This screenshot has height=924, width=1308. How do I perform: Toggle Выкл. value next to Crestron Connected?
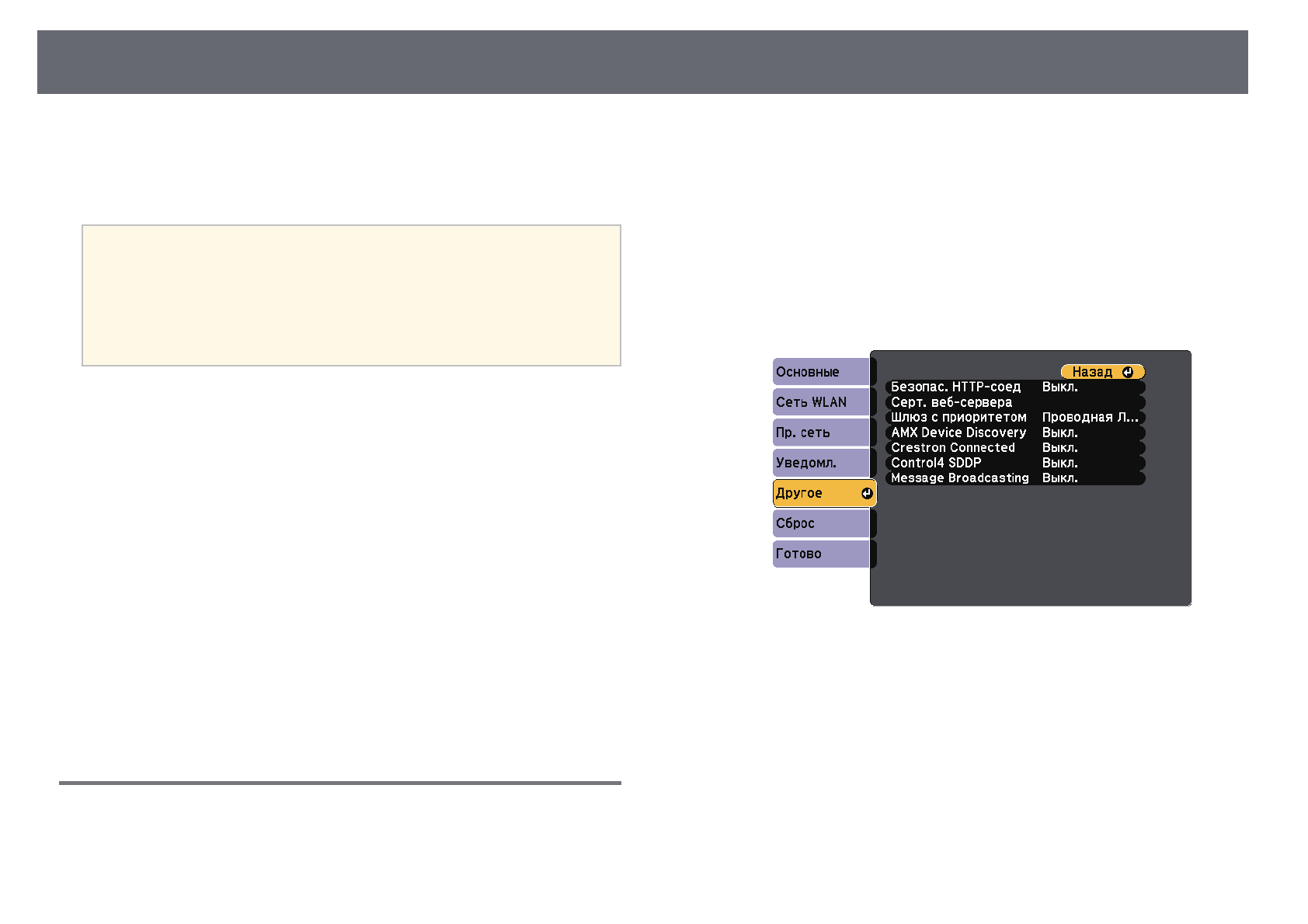point(1059,447)
